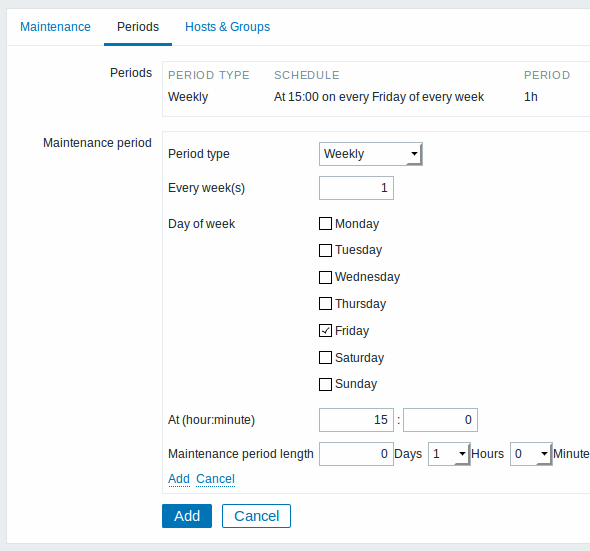Select the Saturday checkbox
The height and width of the screenshot is (551, 590).
325,358
